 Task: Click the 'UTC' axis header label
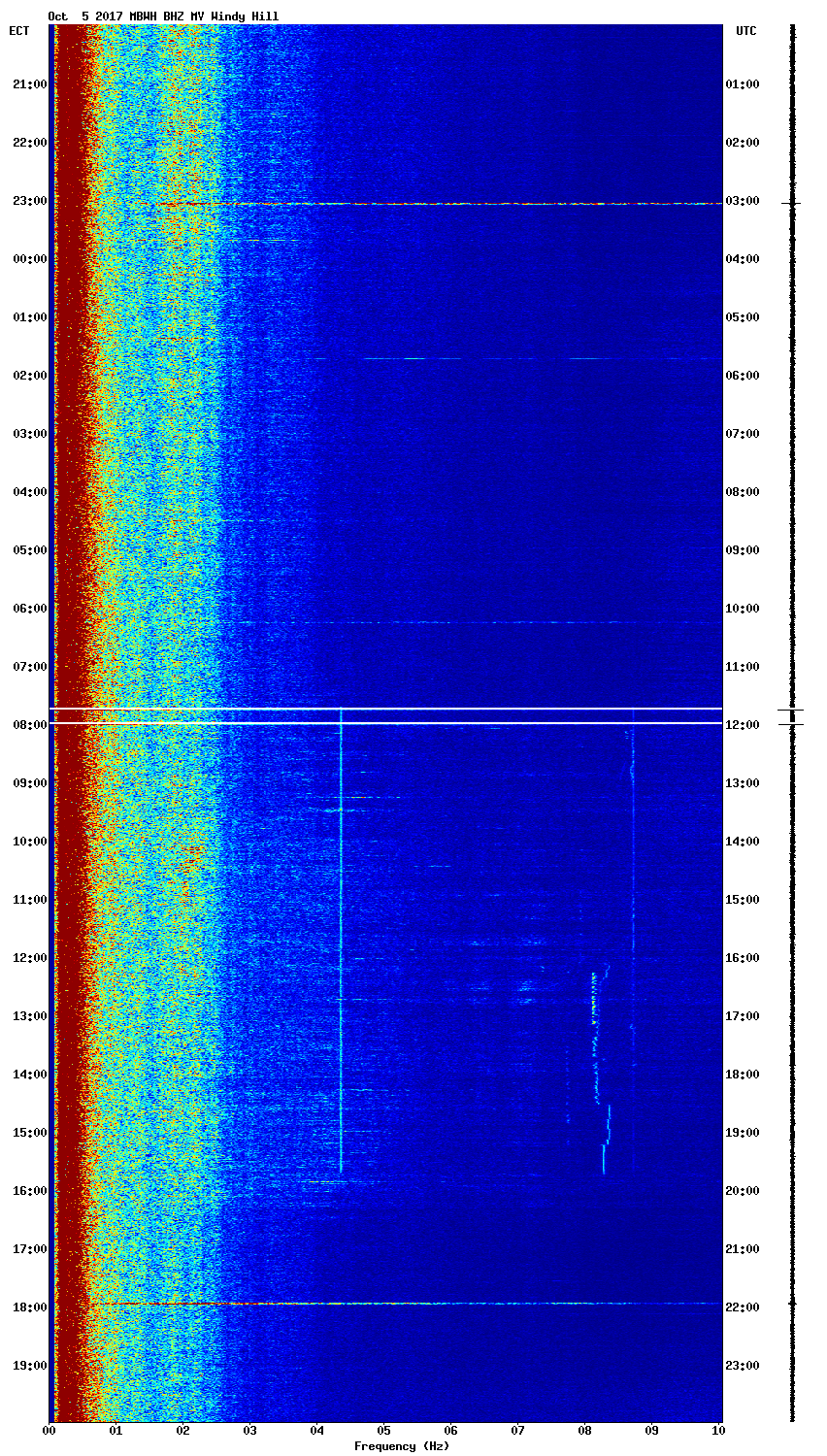745,31
